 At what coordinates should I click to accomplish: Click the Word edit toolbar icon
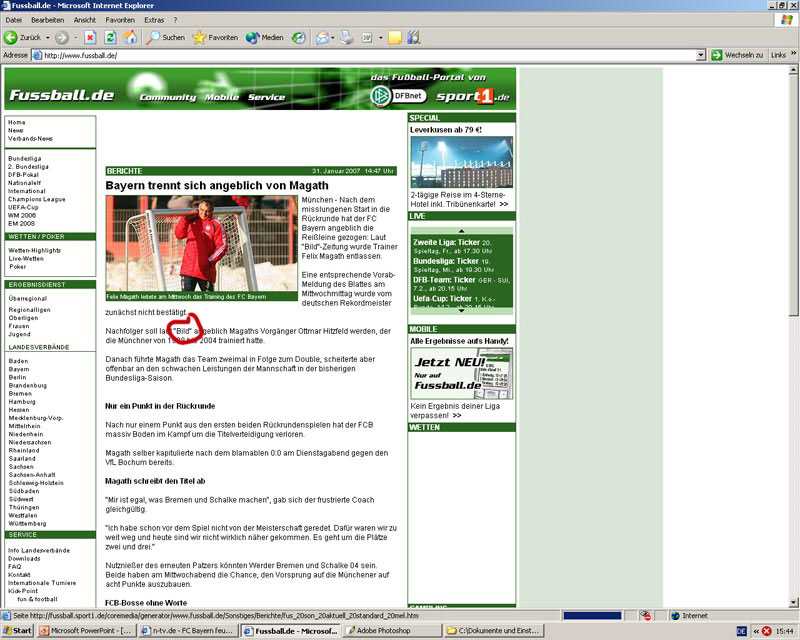(x=367, y=37)
